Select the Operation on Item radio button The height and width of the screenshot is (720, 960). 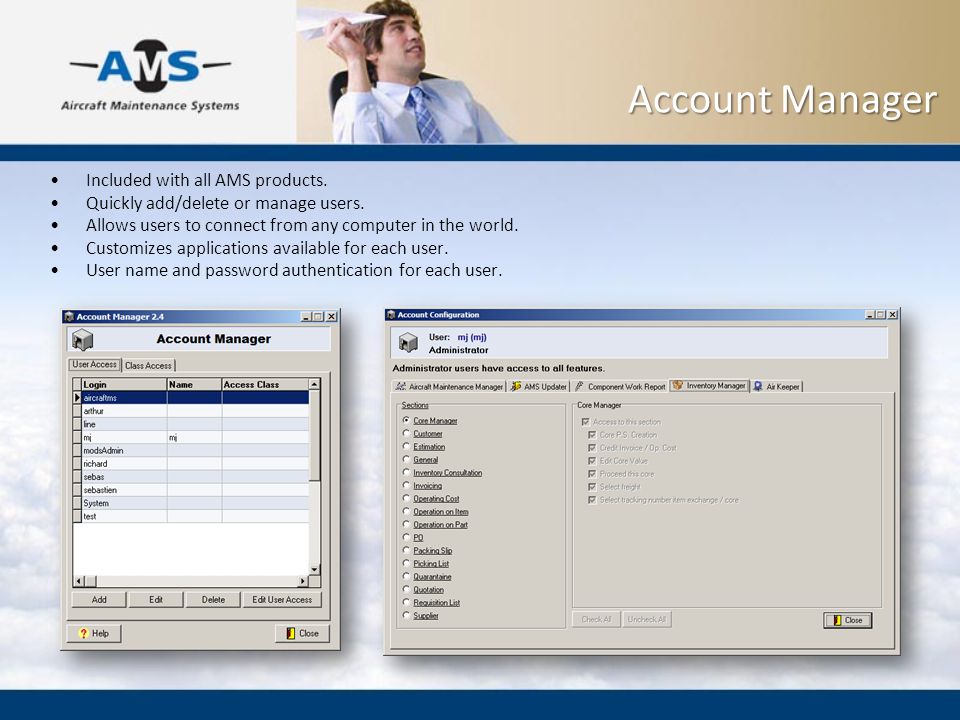click(x=406, y=511)
